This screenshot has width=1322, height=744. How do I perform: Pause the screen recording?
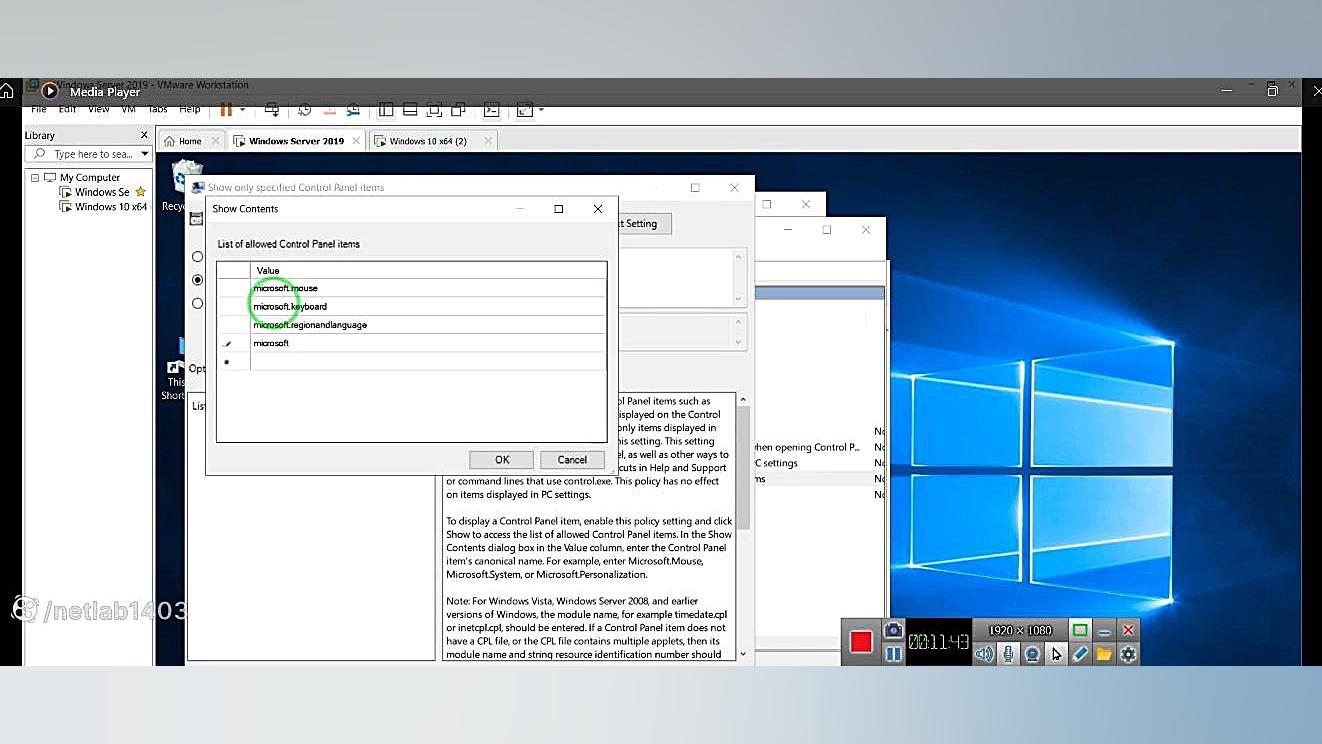[893, 654]
